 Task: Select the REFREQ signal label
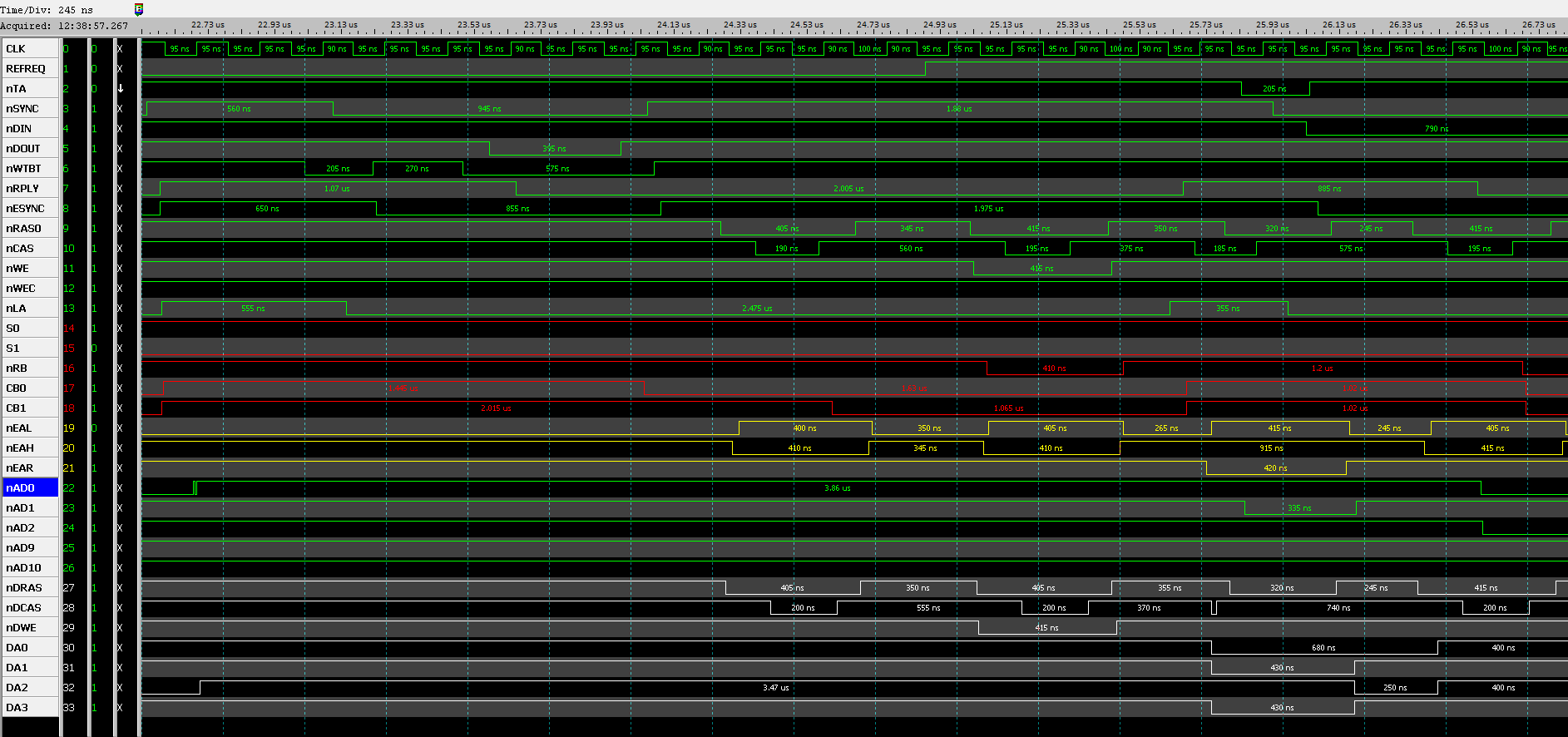[30, 69]
